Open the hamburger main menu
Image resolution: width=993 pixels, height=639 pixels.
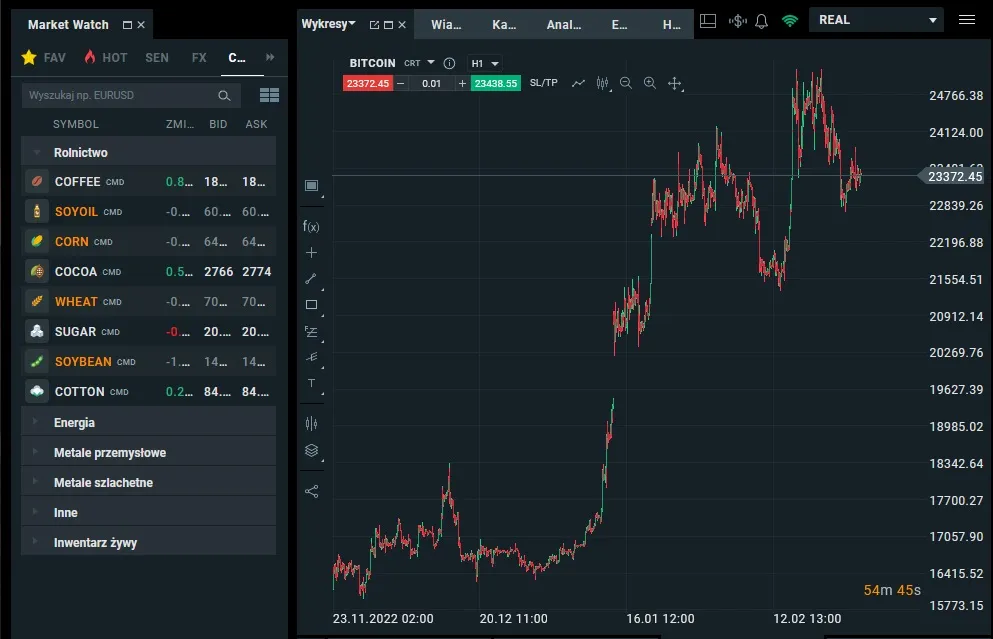[966, 20]
